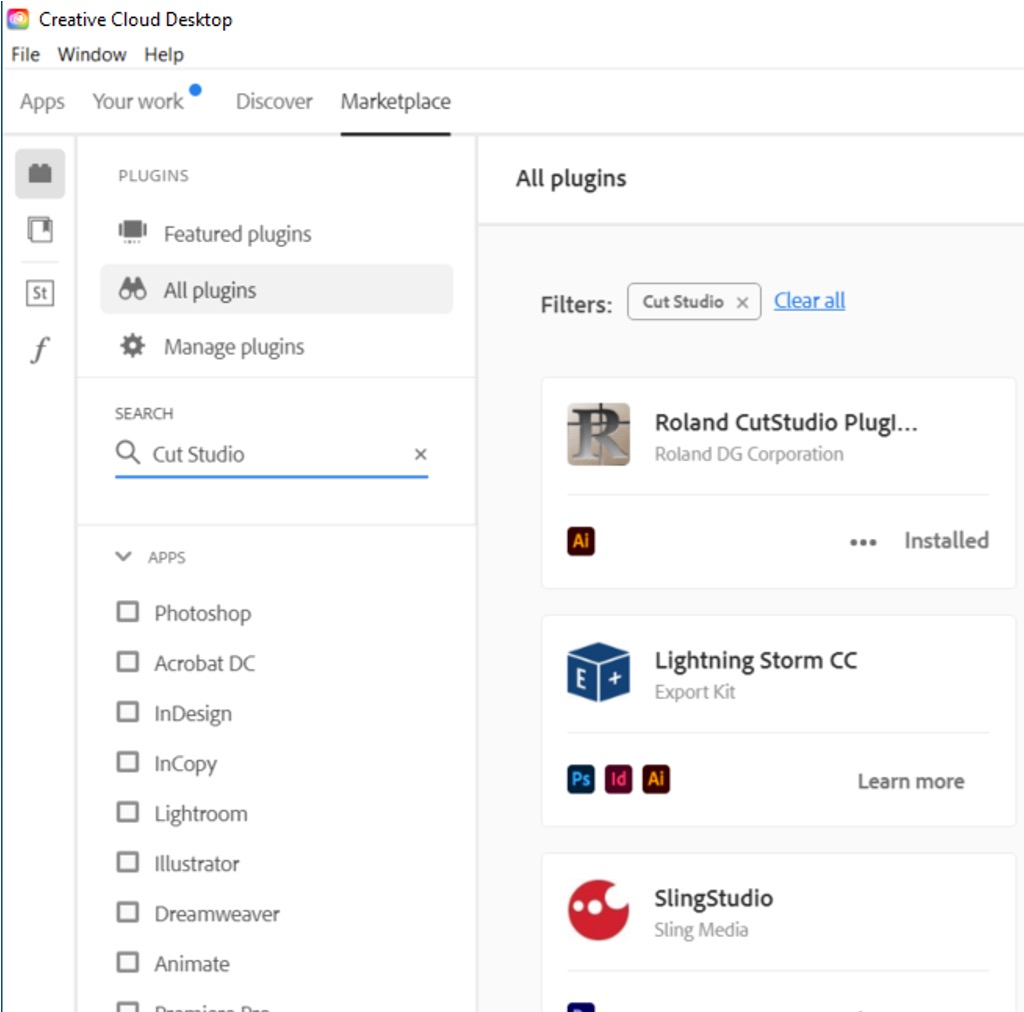Image resolution: width=1024 pixels, height=1012 pixels.
Task: Enable the Photoshop app filter
Action: tap(128, 612)
